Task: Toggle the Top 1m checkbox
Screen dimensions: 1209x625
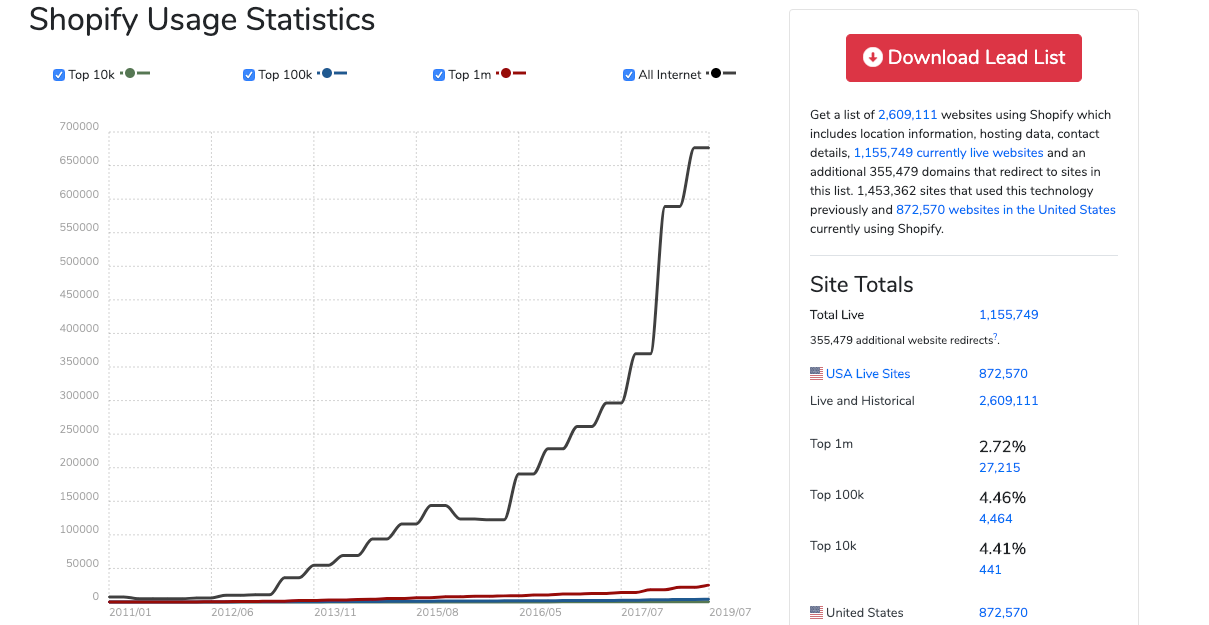Action: (438, 74)
